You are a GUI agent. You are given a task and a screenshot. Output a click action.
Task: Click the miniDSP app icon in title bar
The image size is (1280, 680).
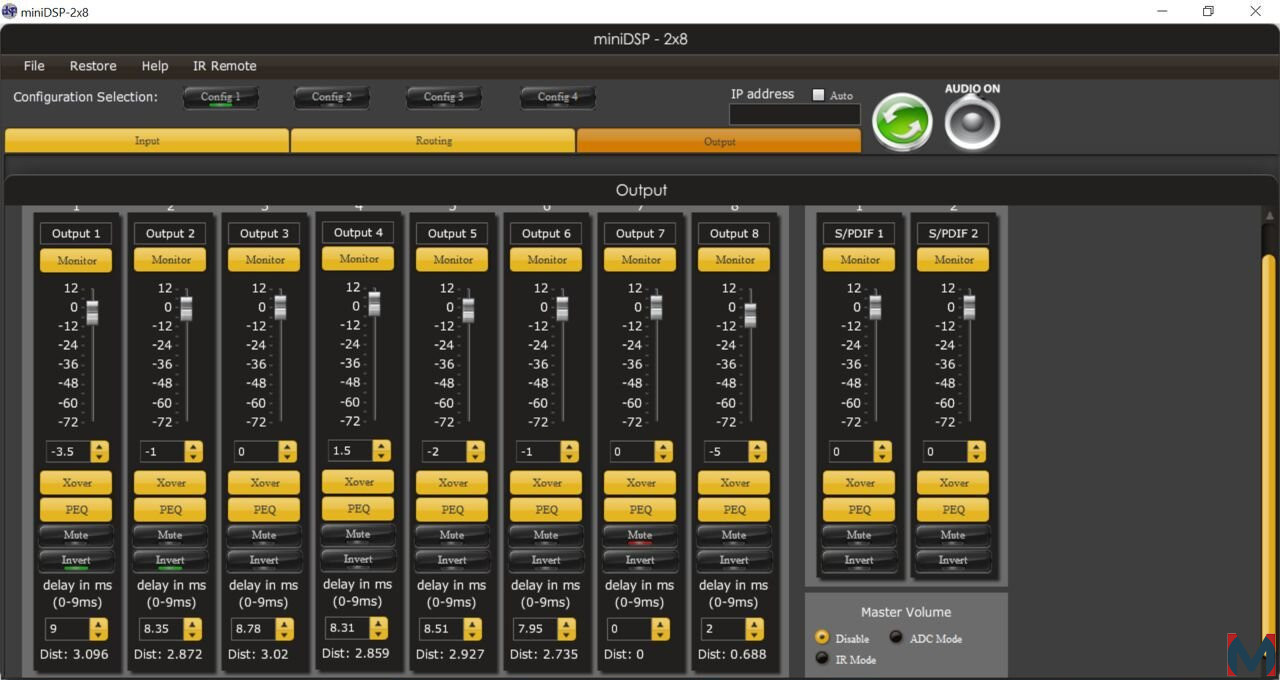pyautogui.click(x=10, y=11)
